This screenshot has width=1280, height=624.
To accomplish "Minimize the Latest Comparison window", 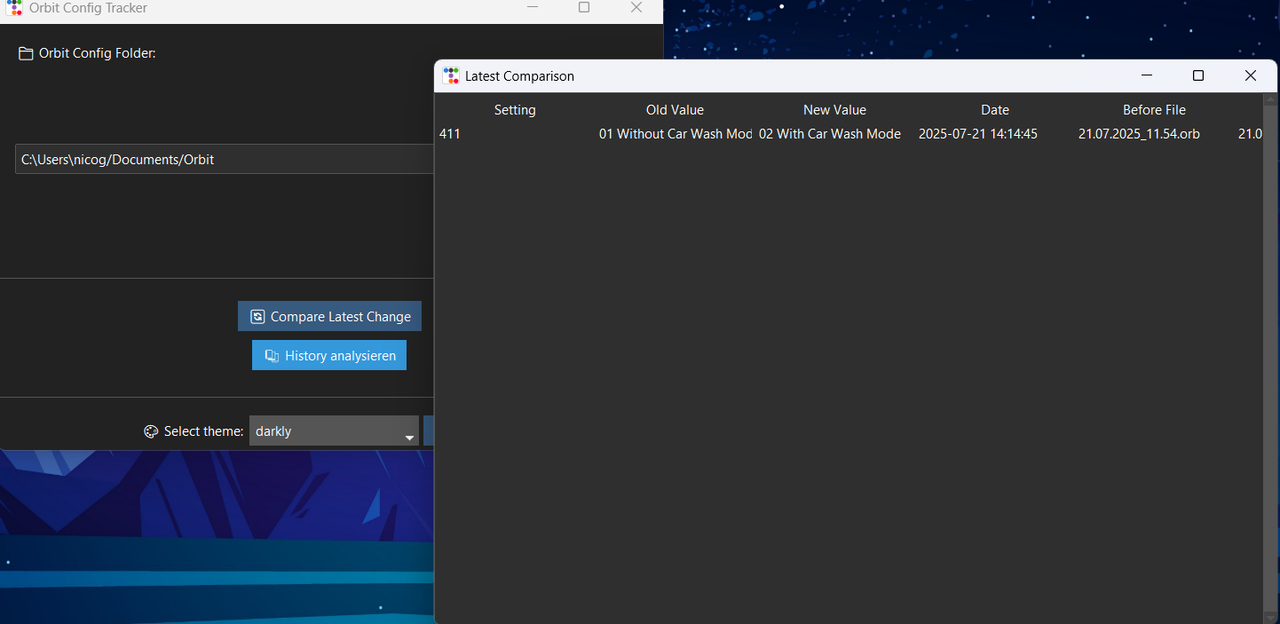I will pos(1147,76).
